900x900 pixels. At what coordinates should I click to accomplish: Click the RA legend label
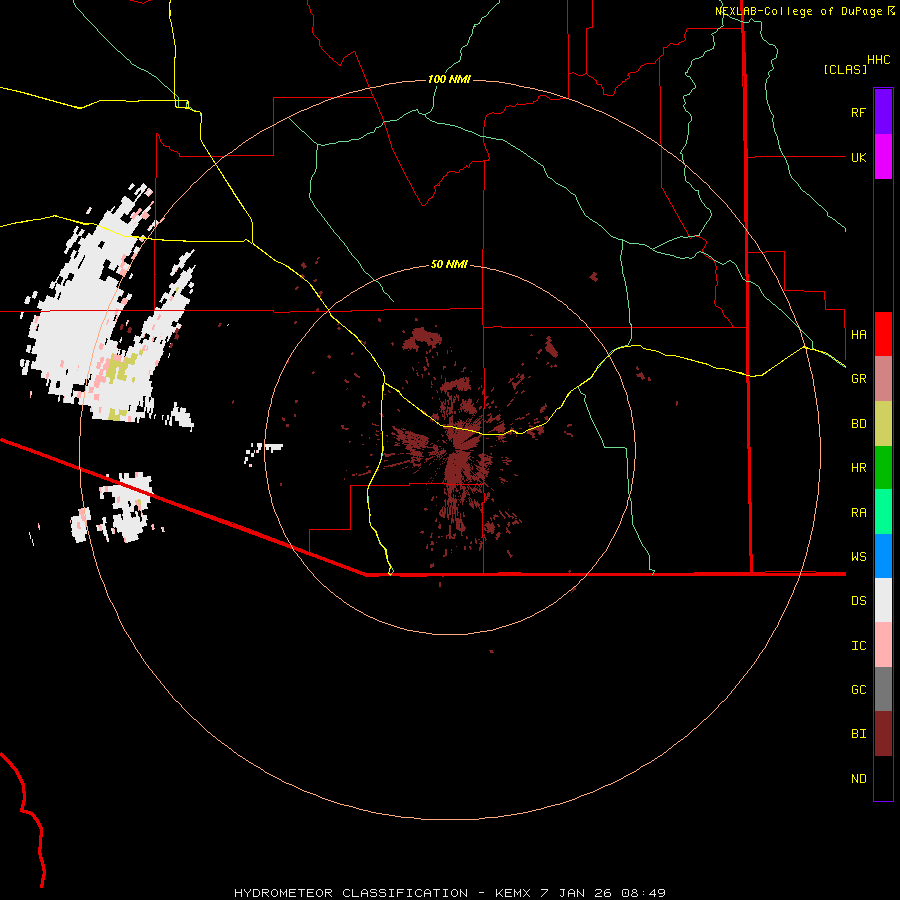coord(858,513)
